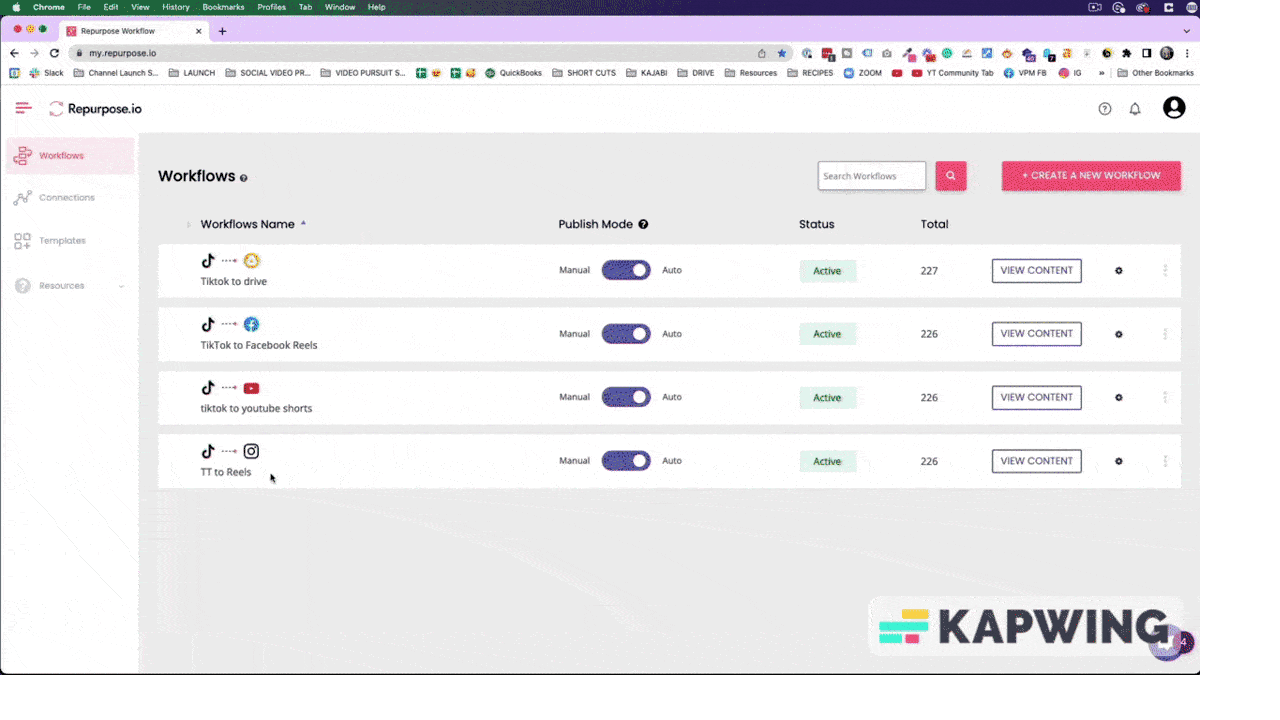Open the help question mark icon in header
This screenshot has height=720, width=1280.
[x=1105, y=109]
